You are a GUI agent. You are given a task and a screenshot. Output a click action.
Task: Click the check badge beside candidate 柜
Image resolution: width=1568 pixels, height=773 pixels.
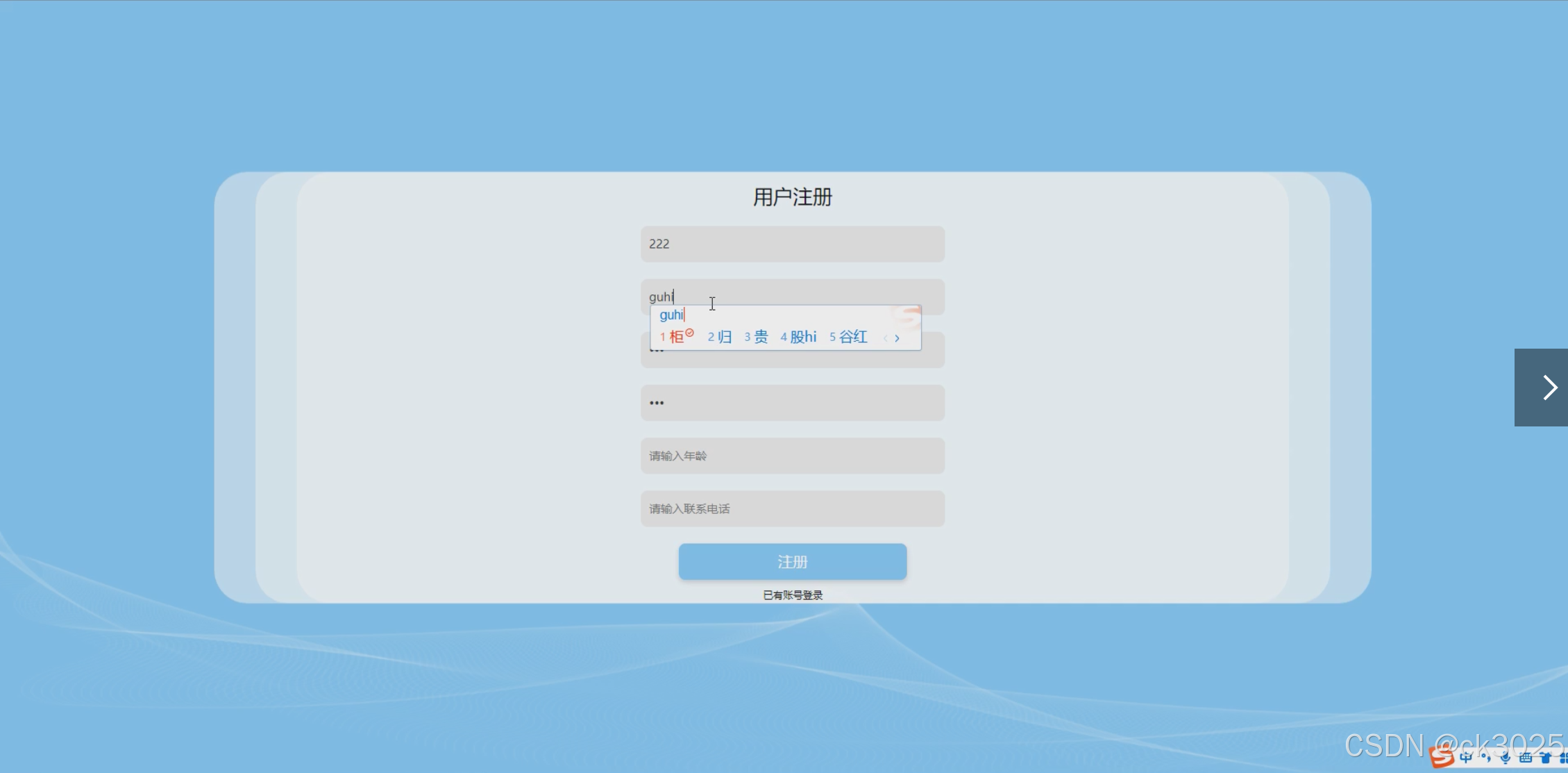click(689, 333)
